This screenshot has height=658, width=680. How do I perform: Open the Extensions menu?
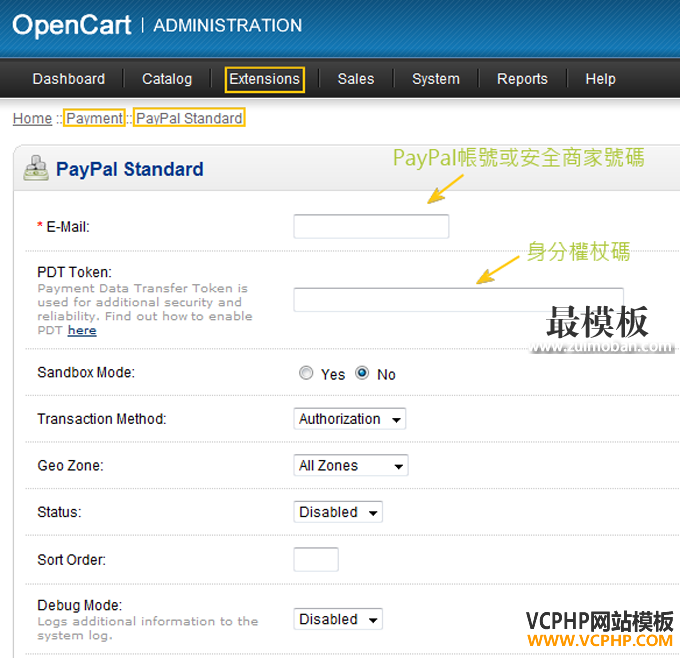(x=264, y=79)
